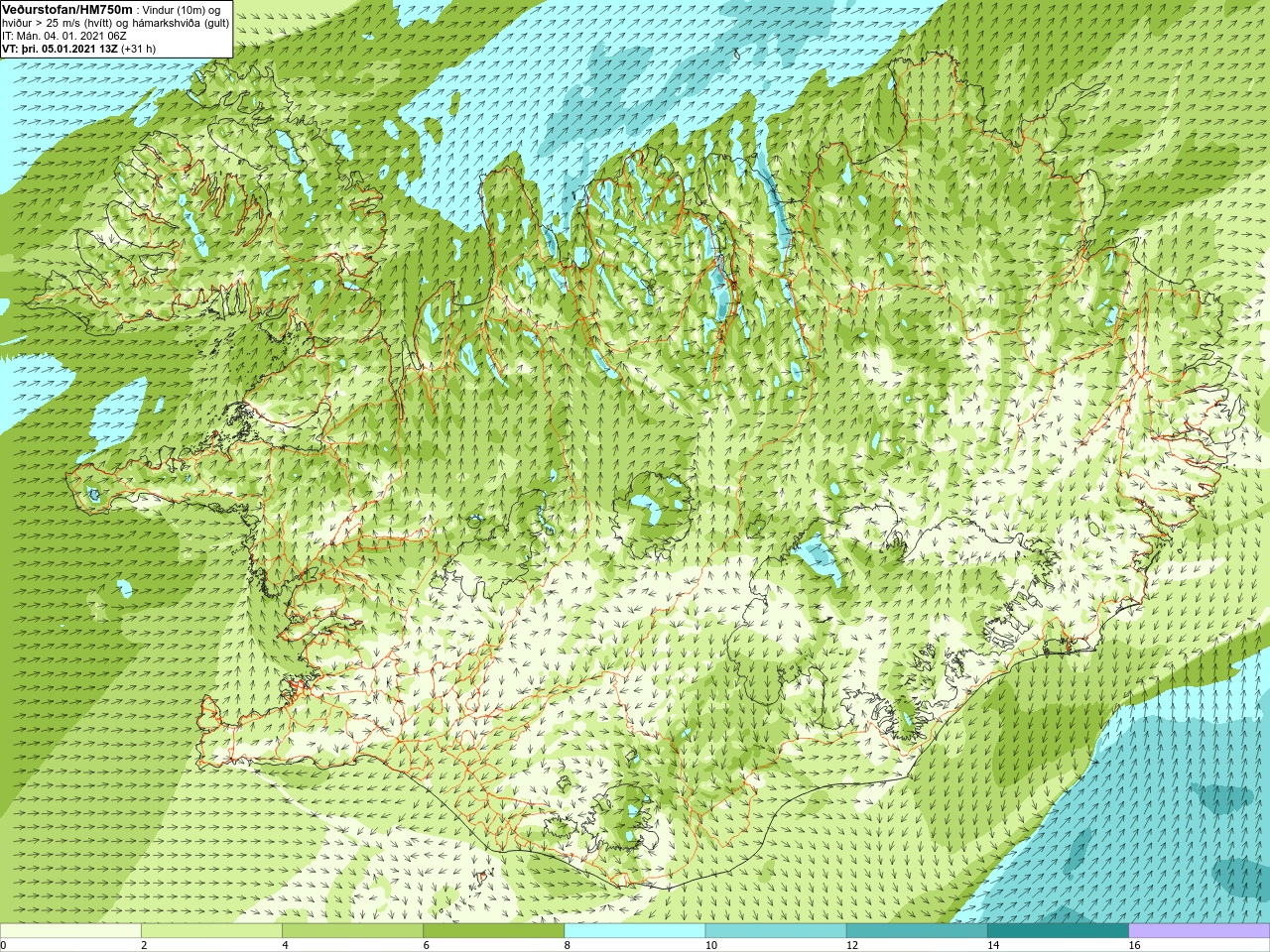The image size is (1270, 952).
Task: Click the purple above-16 m/s legend swatch
Action: [x=1200, y=931]
